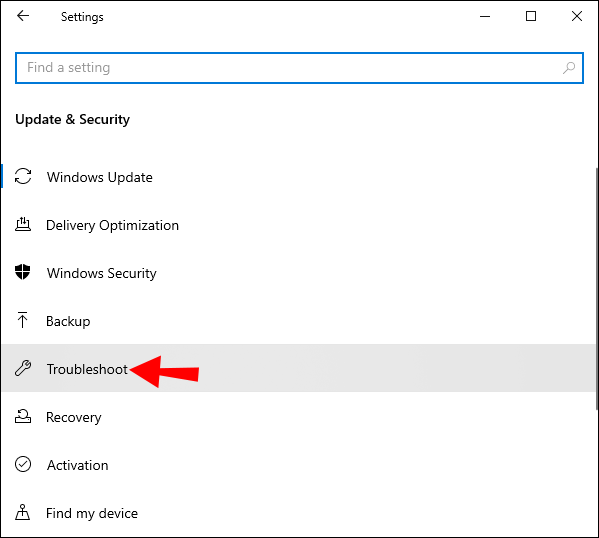Click the Delivery Optimization tray icon
The image size is (599, 538).
pyautogui.click(x=23, y=224)
